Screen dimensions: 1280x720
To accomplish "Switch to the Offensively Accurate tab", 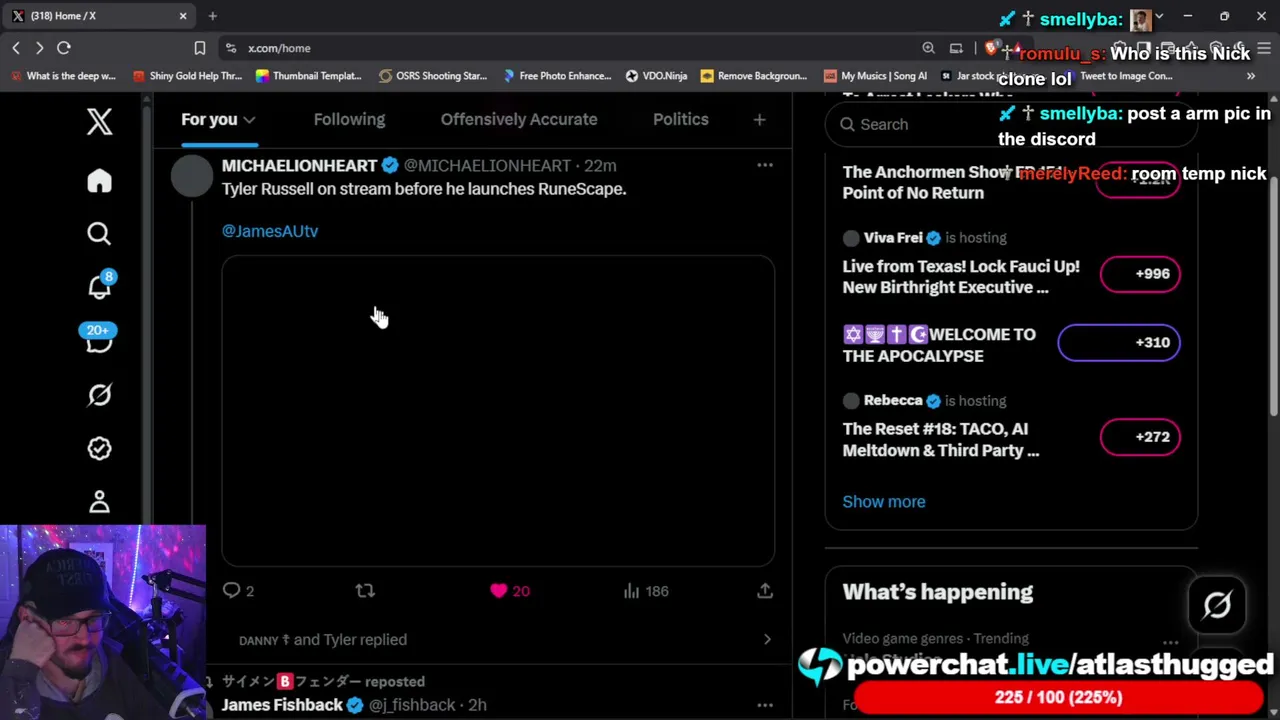I will pos(519,119).
